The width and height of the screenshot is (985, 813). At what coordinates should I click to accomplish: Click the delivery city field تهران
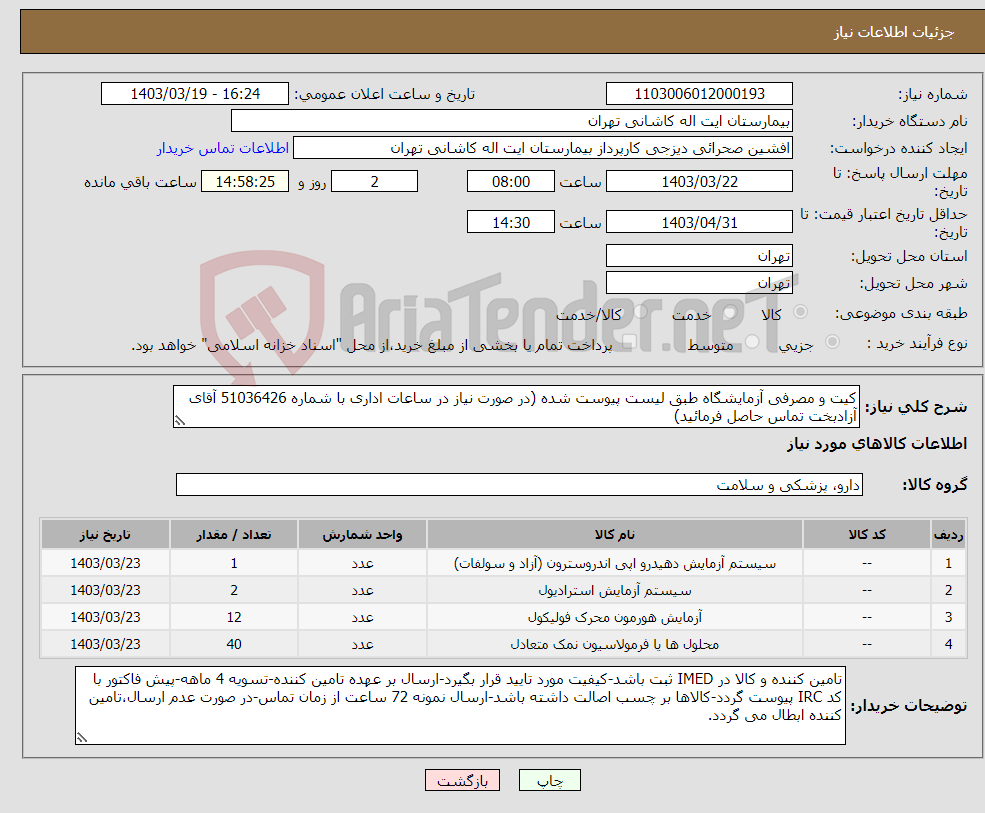[x=699, y=283]
